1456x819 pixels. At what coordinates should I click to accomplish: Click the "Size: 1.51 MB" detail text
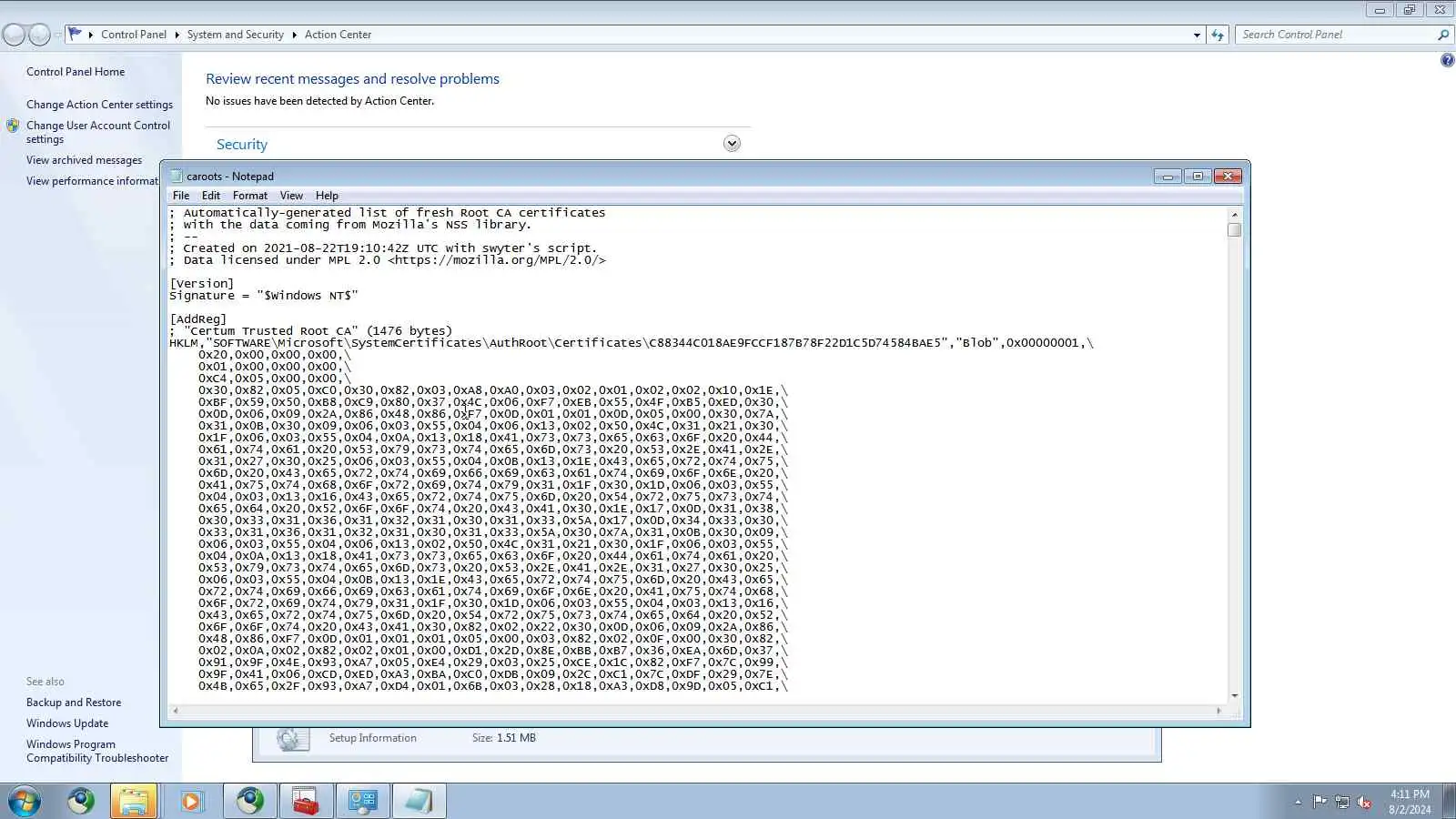(504, 738)
